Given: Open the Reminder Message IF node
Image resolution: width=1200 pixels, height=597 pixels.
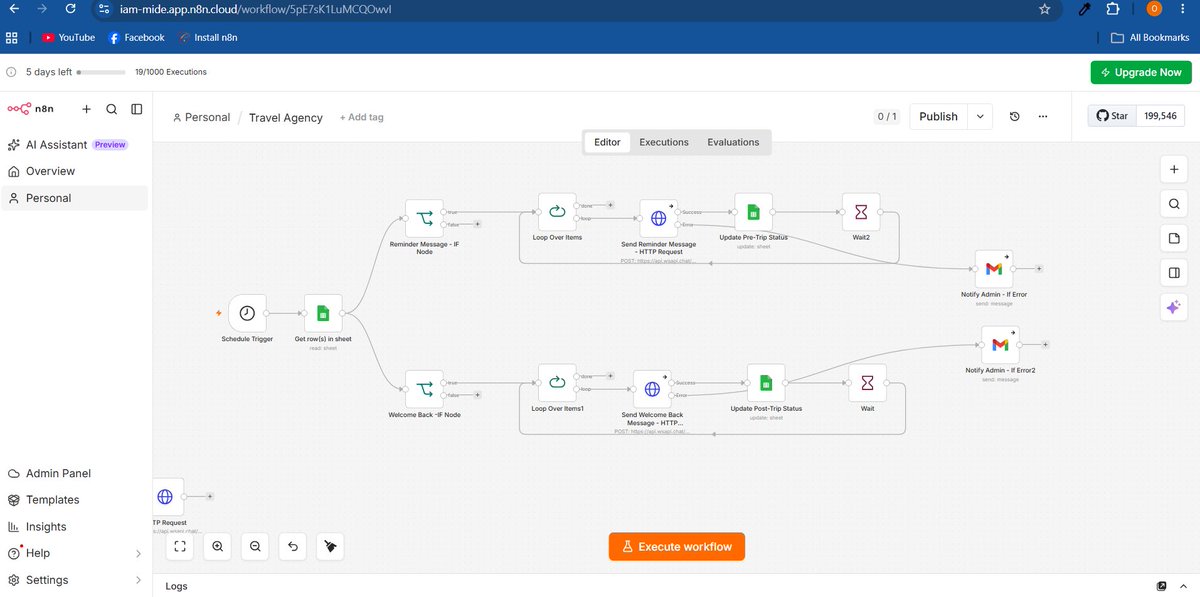Looking at the screenshot, I should tap(424, 218).
